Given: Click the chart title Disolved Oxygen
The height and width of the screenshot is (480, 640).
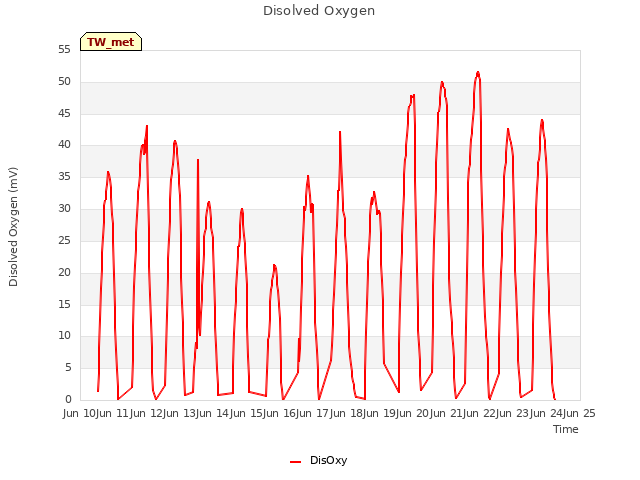Looking at the screenshot, I should pyautogui.click(x=319, y=11).
